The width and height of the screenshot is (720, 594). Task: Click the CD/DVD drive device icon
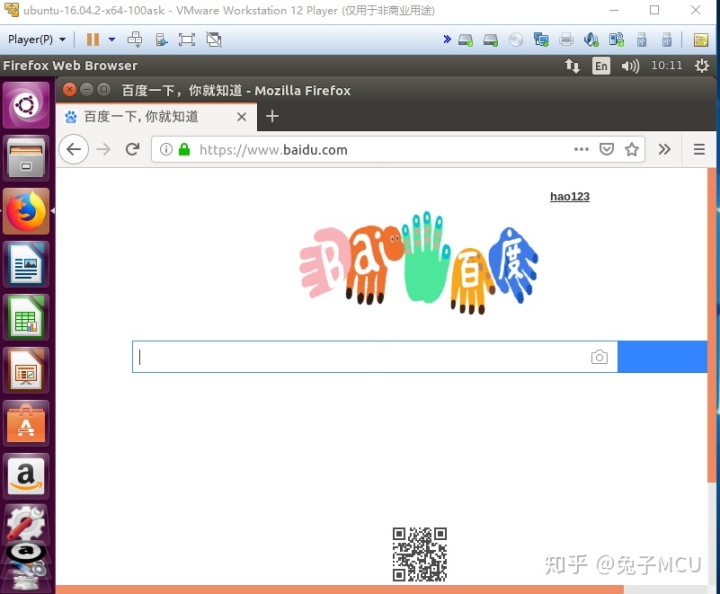(516, 40)
